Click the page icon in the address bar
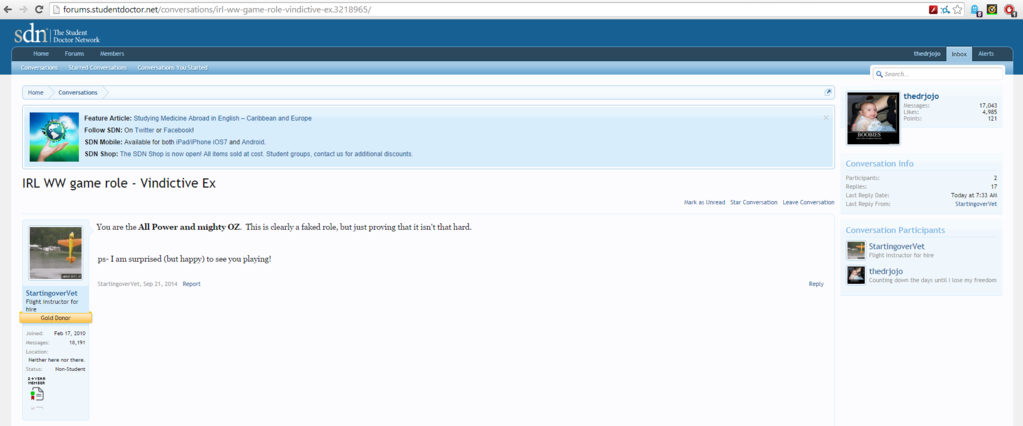 tap(56, 10)
